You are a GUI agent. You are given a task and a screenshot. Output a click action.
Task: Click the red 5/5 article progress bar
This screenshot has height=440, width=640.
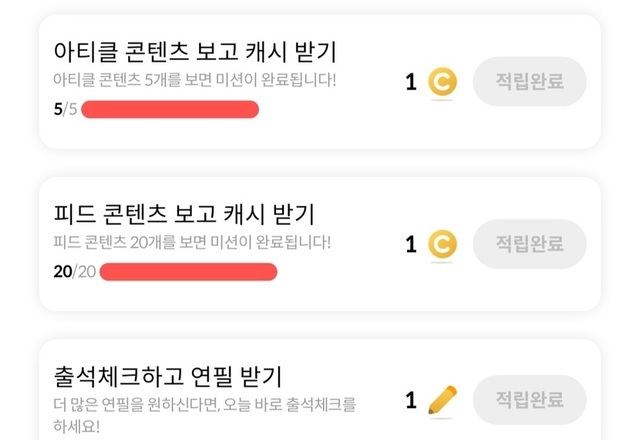[x=170, y=109]
